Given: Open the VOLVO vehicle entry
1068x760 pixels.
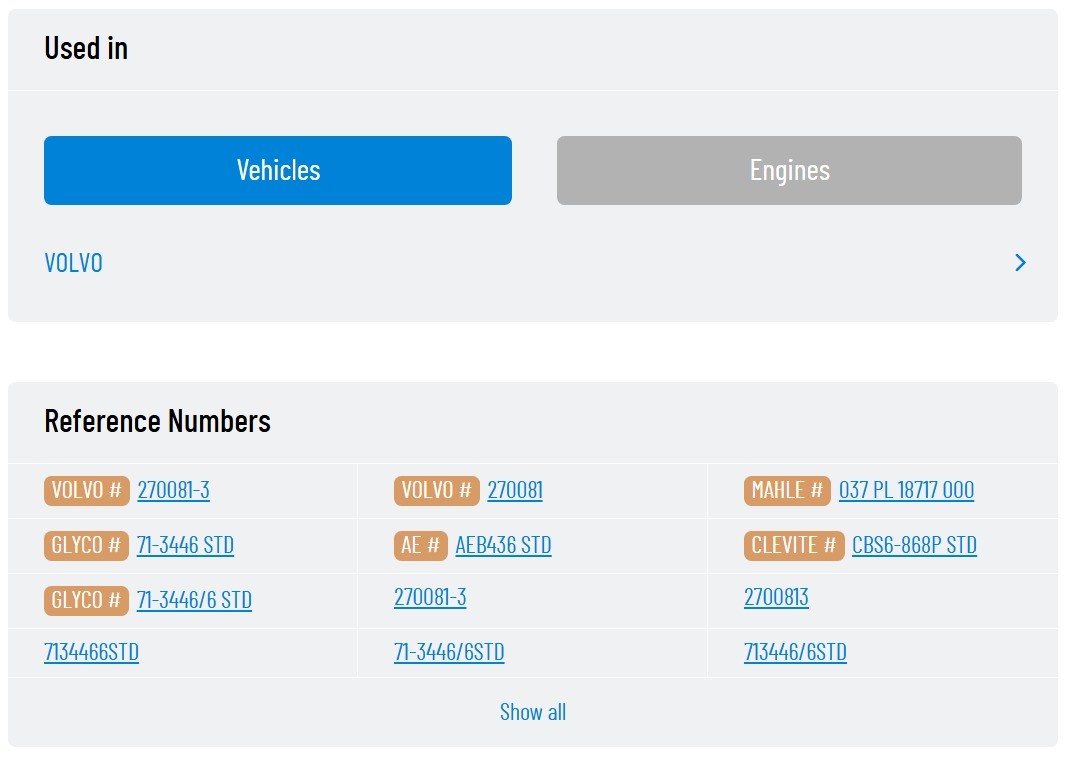Looking at the screenshot, I should click(x=74, y=263).
